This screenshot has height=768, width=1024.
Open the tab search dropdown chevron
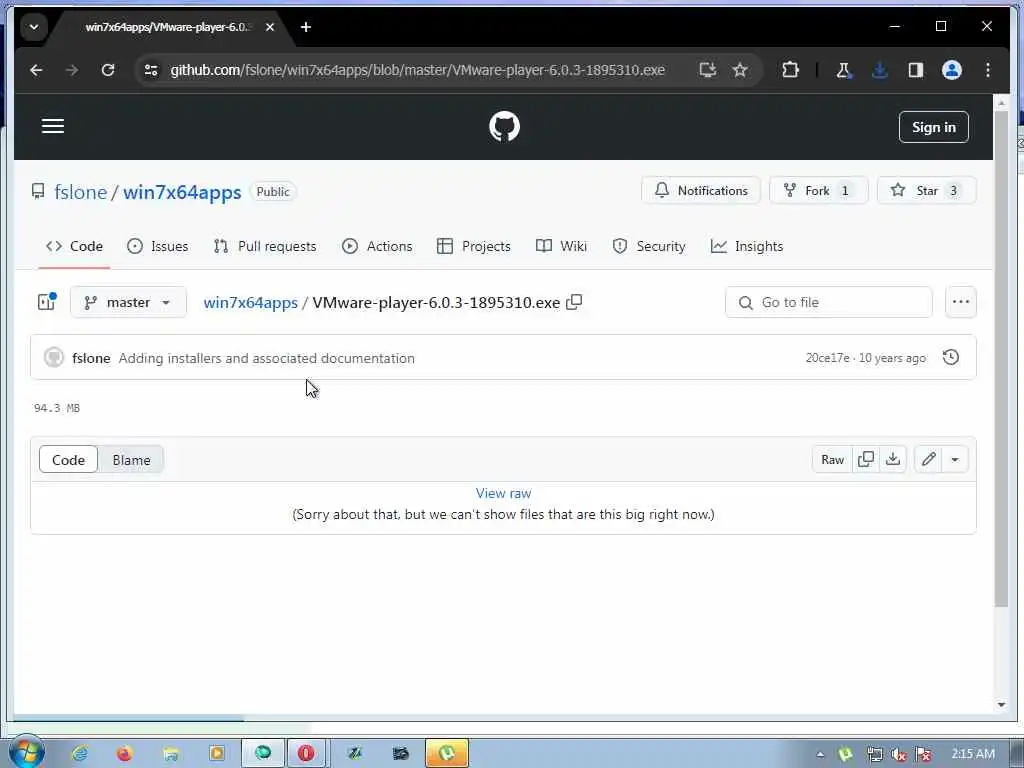34,27
